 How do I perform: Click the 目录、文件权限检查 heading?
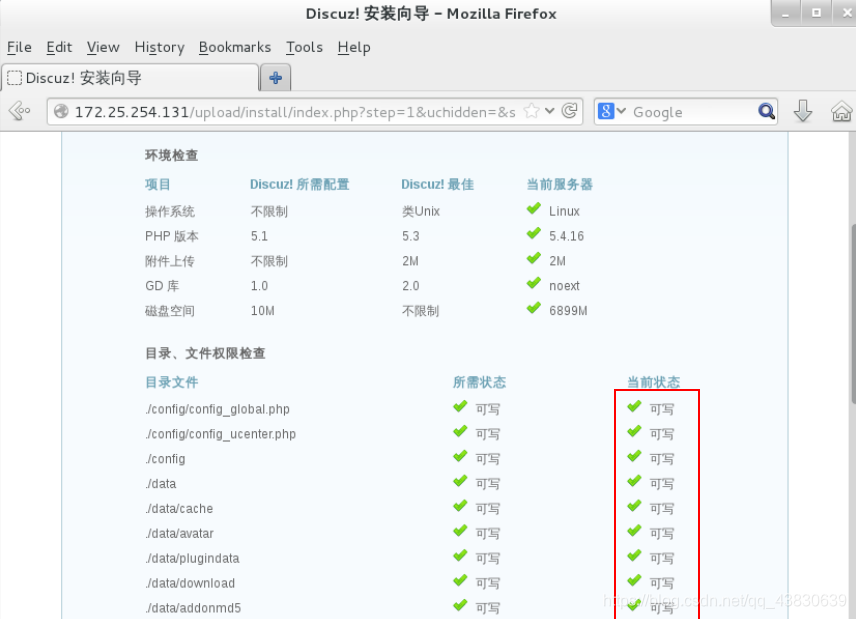[x=205, y=353]
